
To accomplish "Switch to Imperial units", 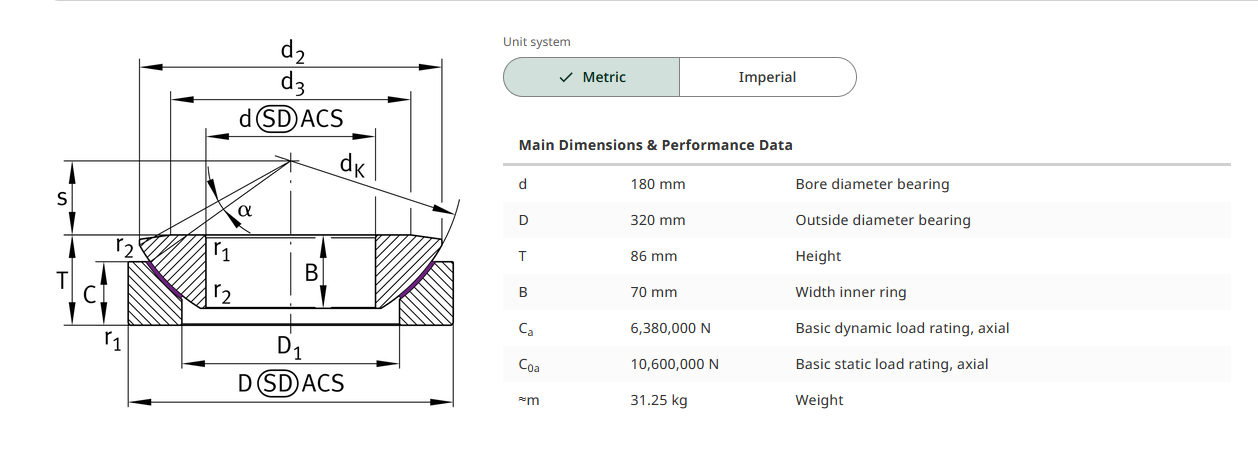I will tap(768, 77).
